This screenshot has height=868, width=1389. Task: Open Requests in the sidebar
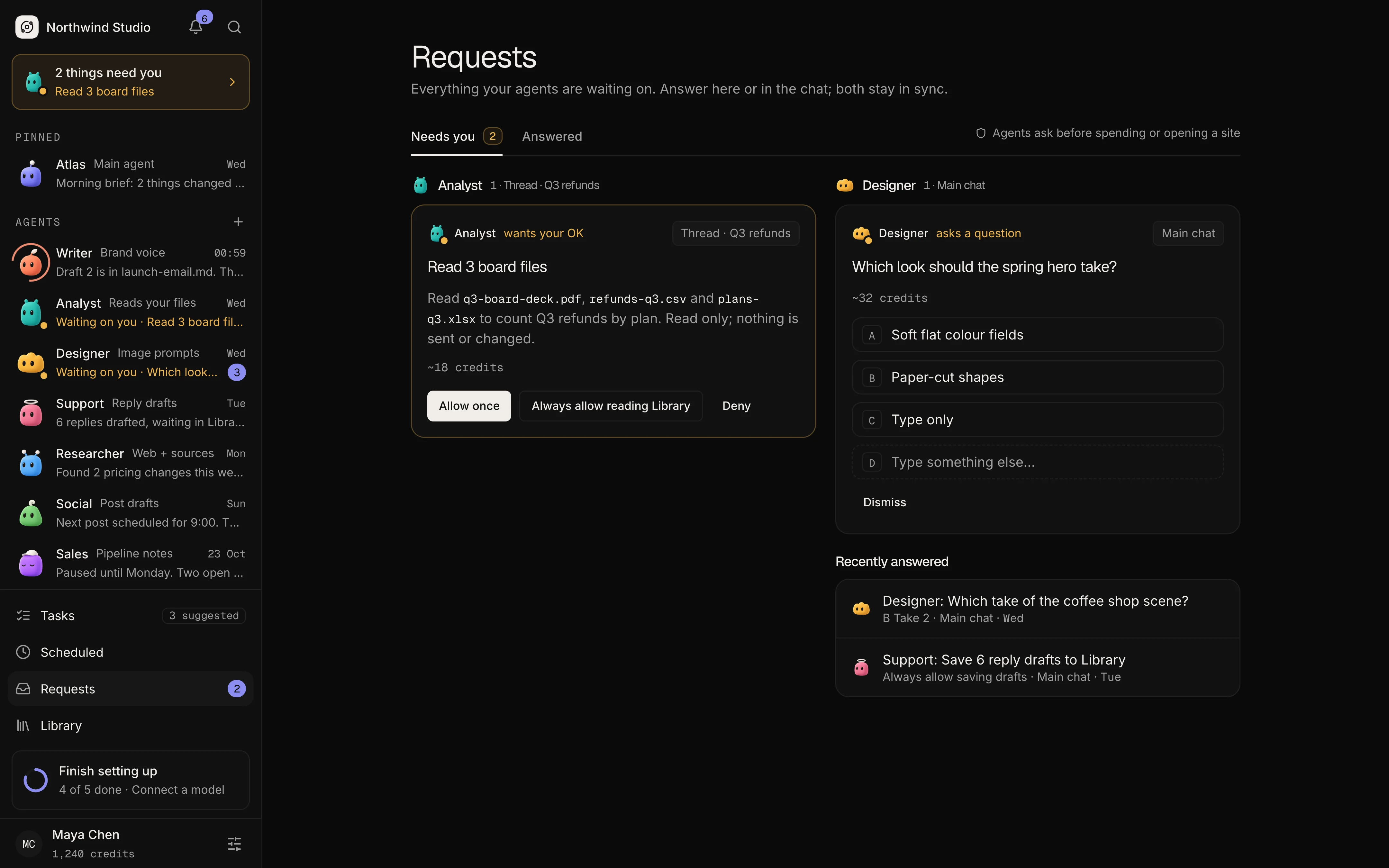(130, 689)
